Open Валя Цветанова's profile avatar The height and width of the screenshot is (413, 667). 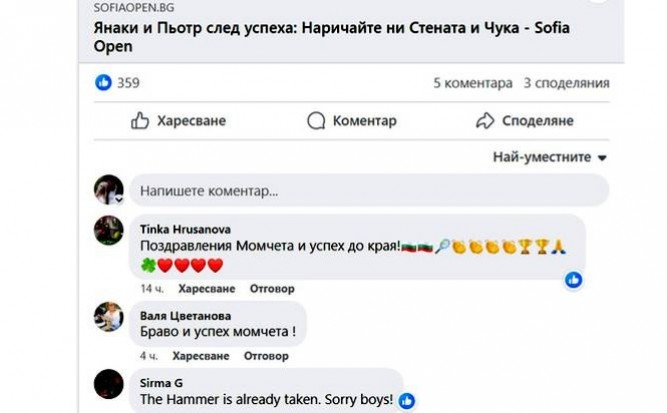coord(109,317)
